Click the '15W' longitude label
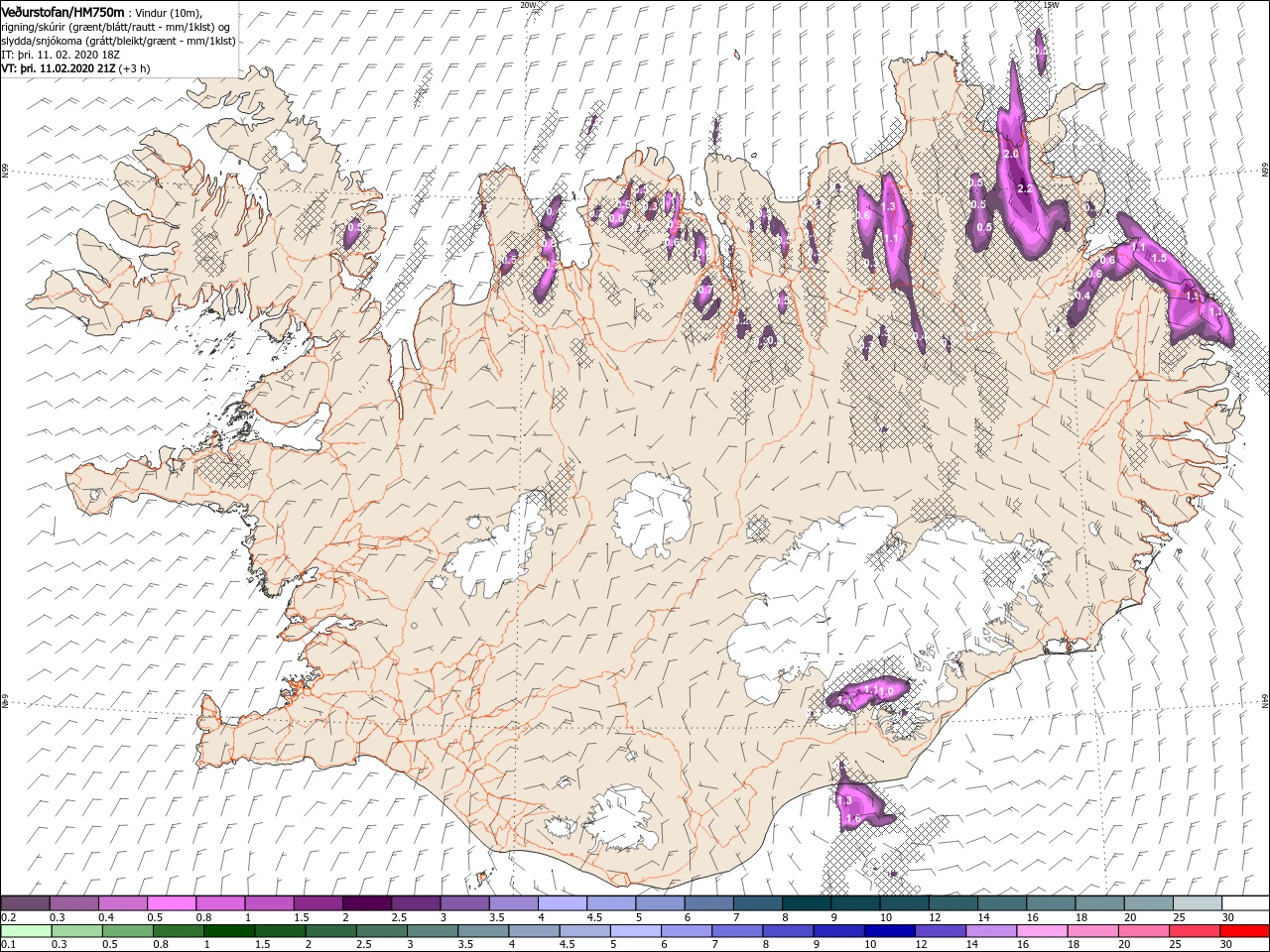Viewport: 1270px width, 952px height. (x=1052, y=5)
